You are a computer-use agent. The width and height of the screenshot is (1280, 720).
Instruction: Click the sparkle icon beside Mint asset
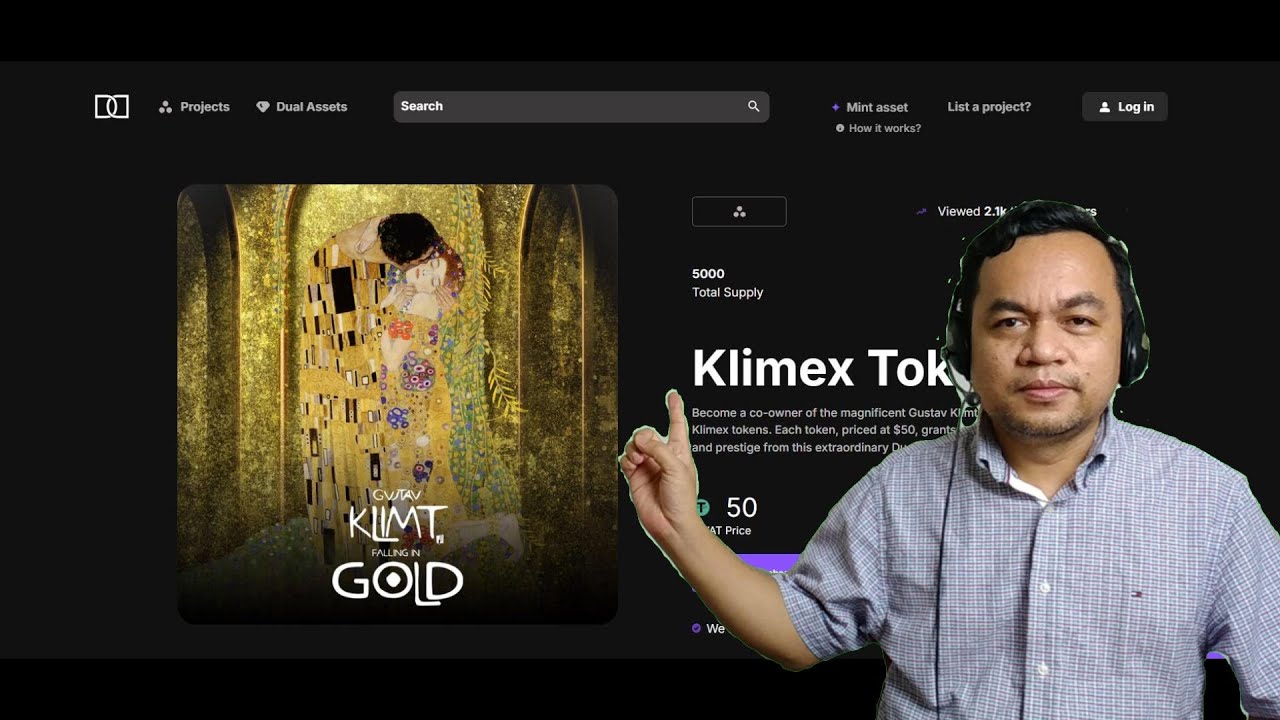[836, 107]
